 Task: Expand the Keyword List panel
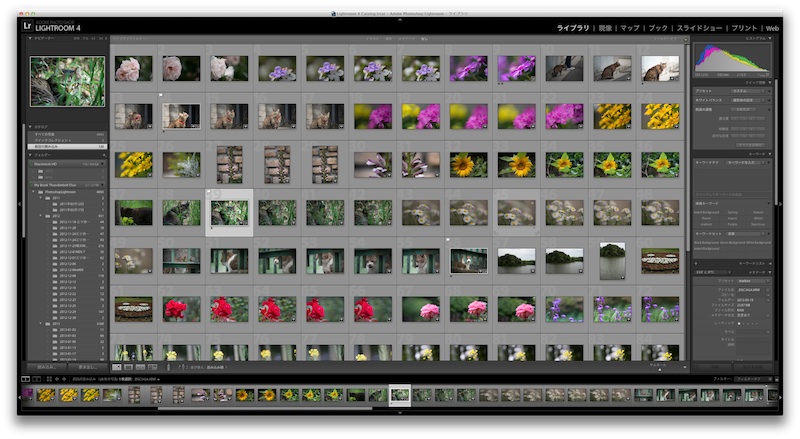769,263
